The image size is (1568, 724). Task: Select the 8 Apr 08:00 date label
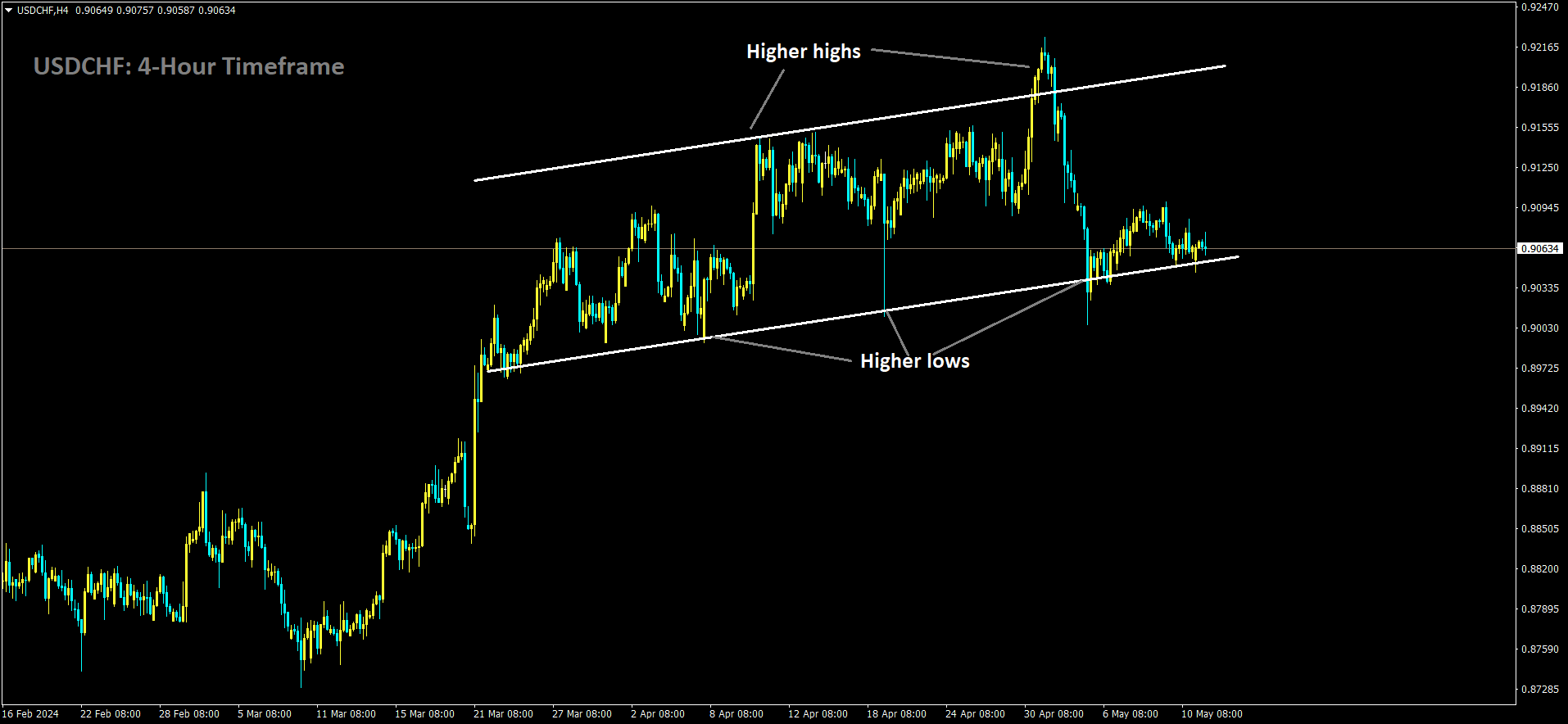pos(736,714)
